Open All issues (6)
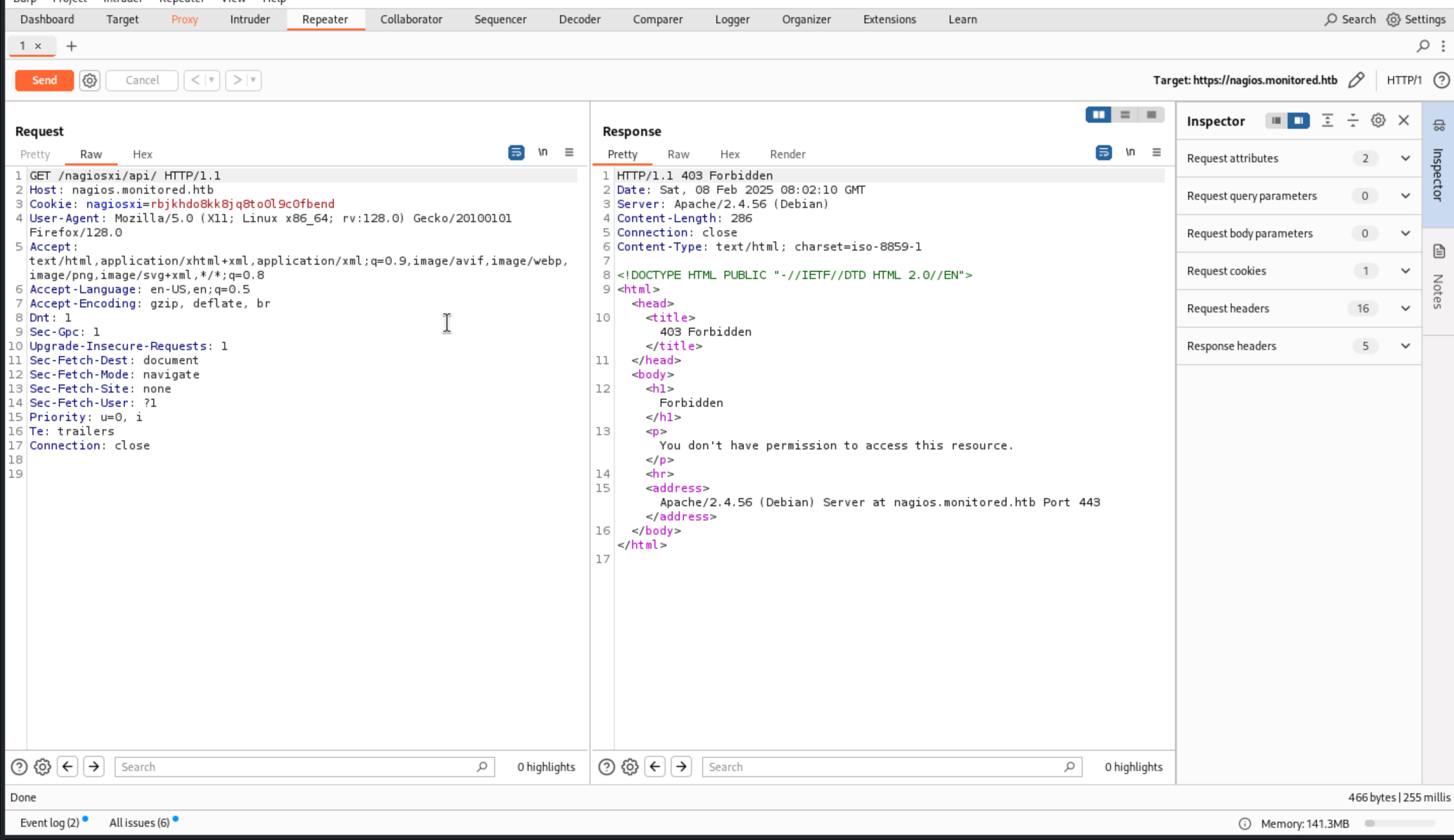Screen dimensions: 1454x840 (140, 823)
